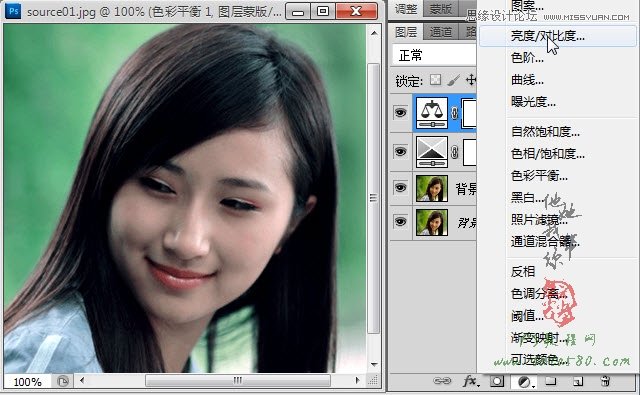The height and width of the screenshot is (395, 640).
Task: Minimize the source01.jpg document window
Action: [x=298, y=11]
